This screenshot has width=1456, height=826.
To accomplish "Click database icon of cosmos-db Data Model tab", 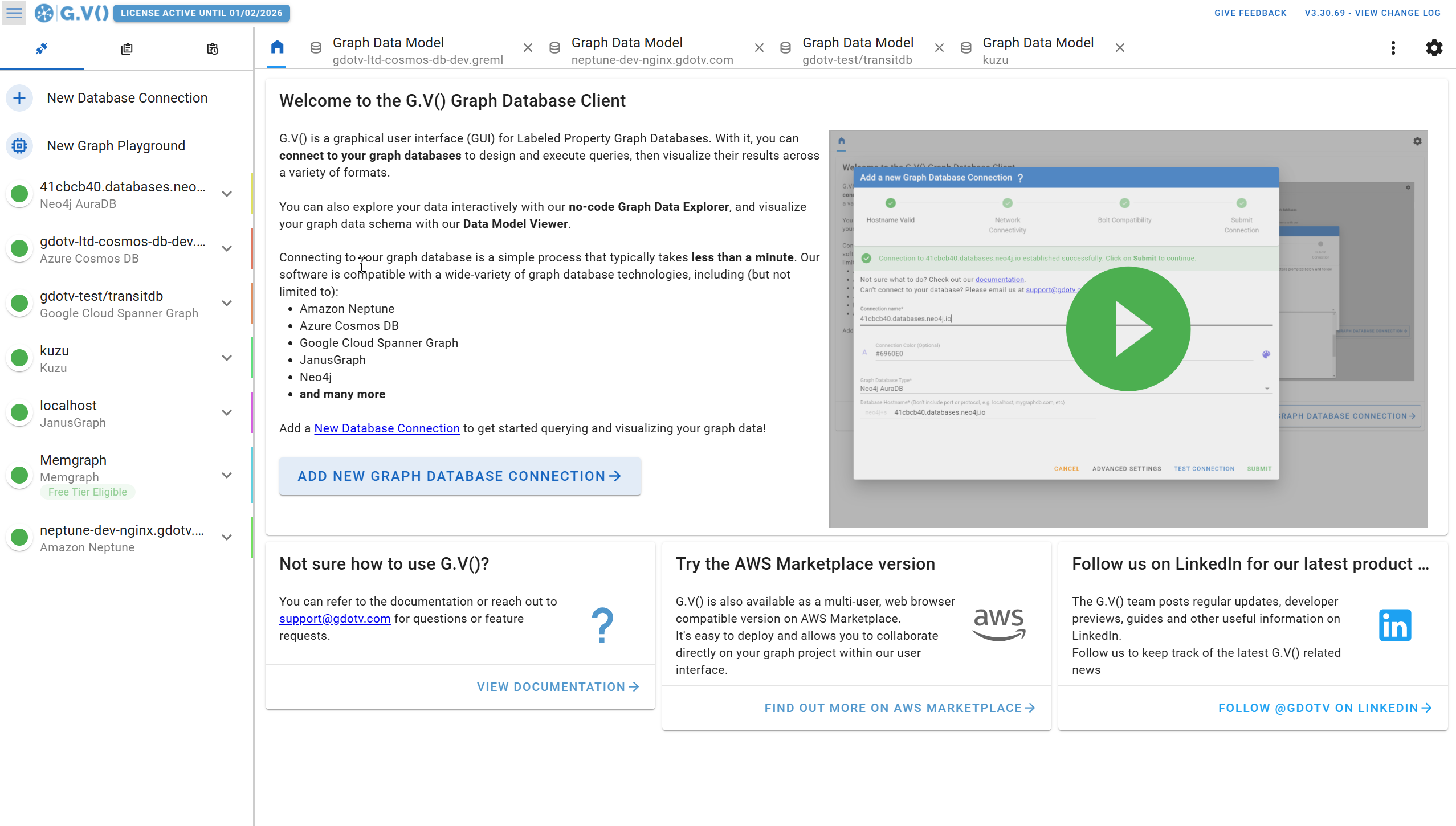I will click(316, 48).
